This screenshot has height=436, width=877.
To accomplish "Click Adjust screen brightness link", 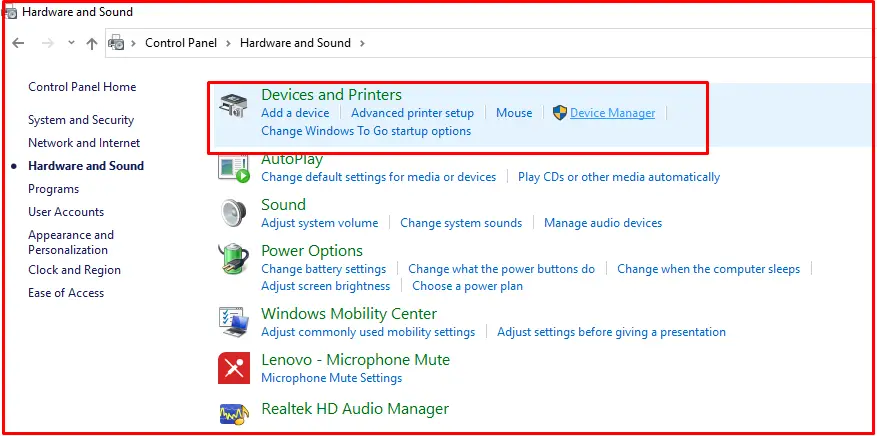I will (326, 286).
